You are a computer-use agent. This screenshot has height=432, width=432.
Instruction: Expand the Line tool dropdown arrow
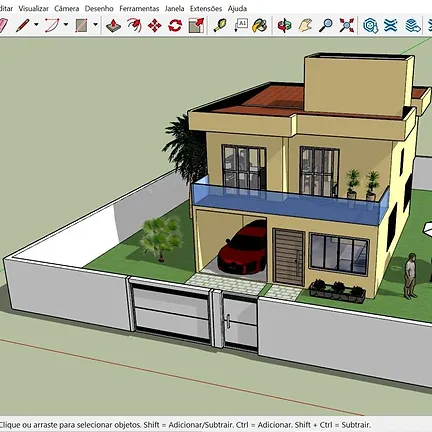[x=36, y=24]
